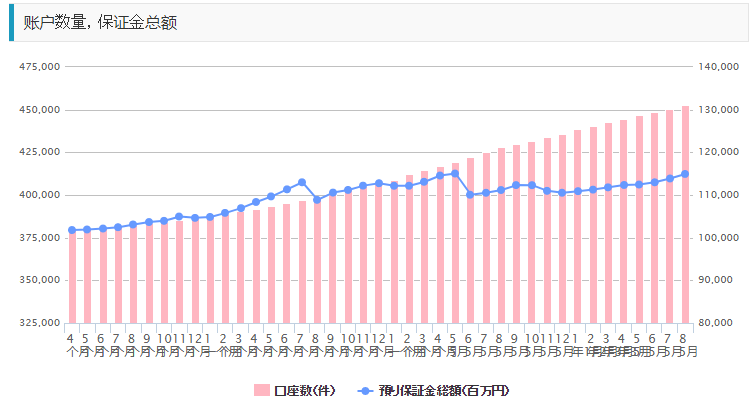The image size is (753, 407).
Task: Select the last data point on the blue line
Action: [x=685, y=174]
